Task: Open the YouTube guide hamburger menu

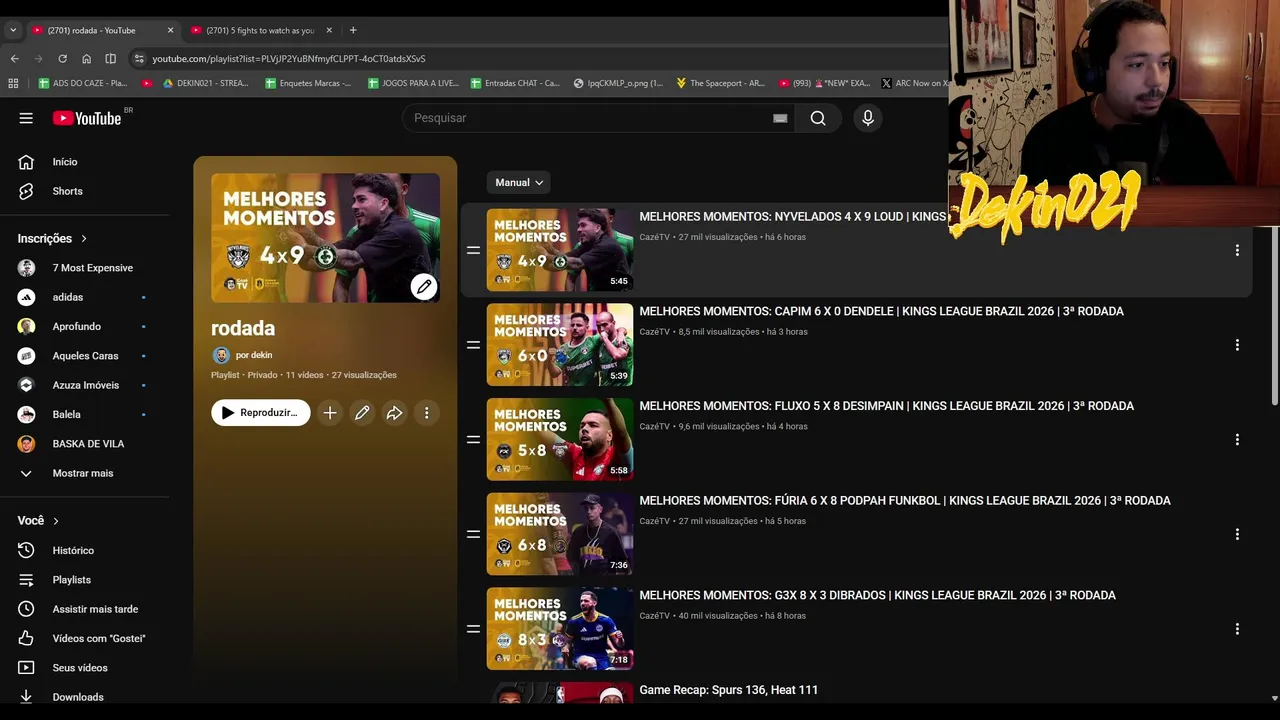Action: 26,118
